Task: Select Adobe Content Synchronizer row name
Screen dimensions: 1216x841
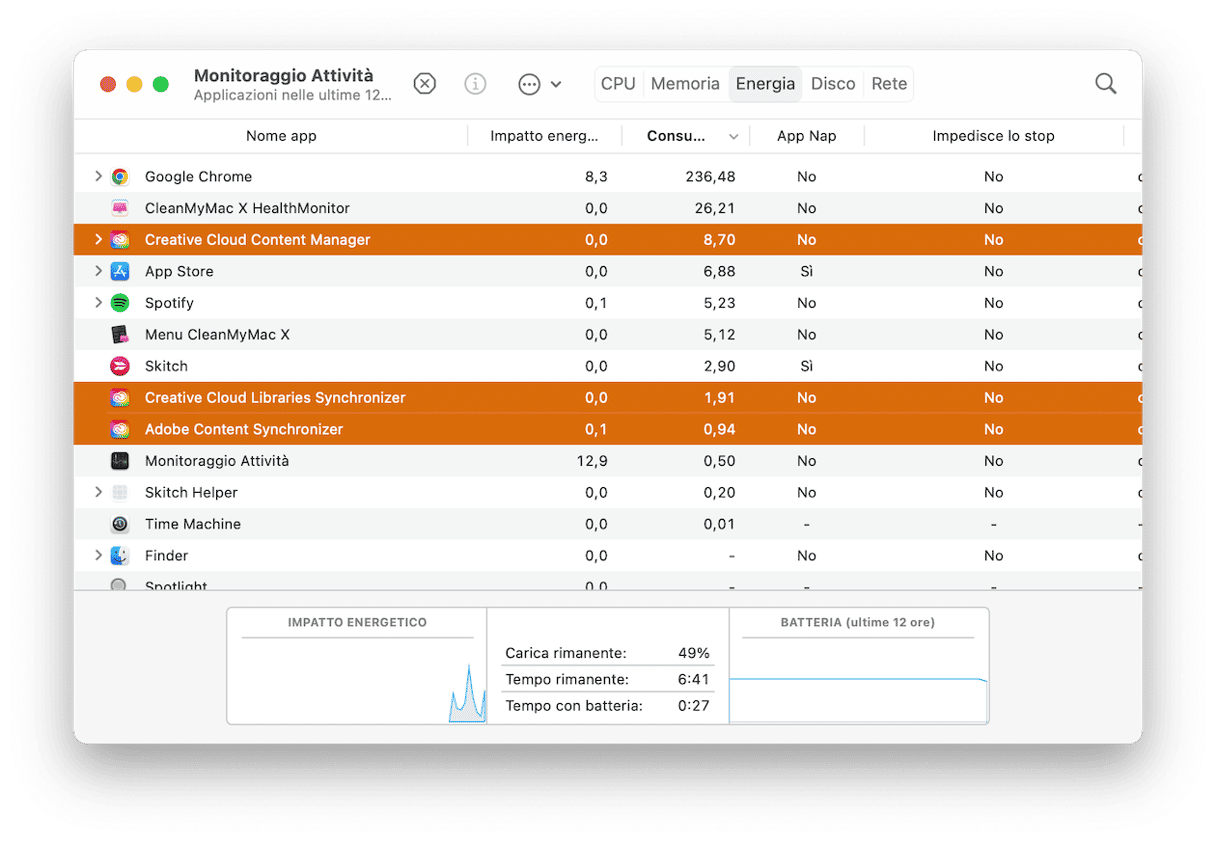Action: click(x=244, y=429)
